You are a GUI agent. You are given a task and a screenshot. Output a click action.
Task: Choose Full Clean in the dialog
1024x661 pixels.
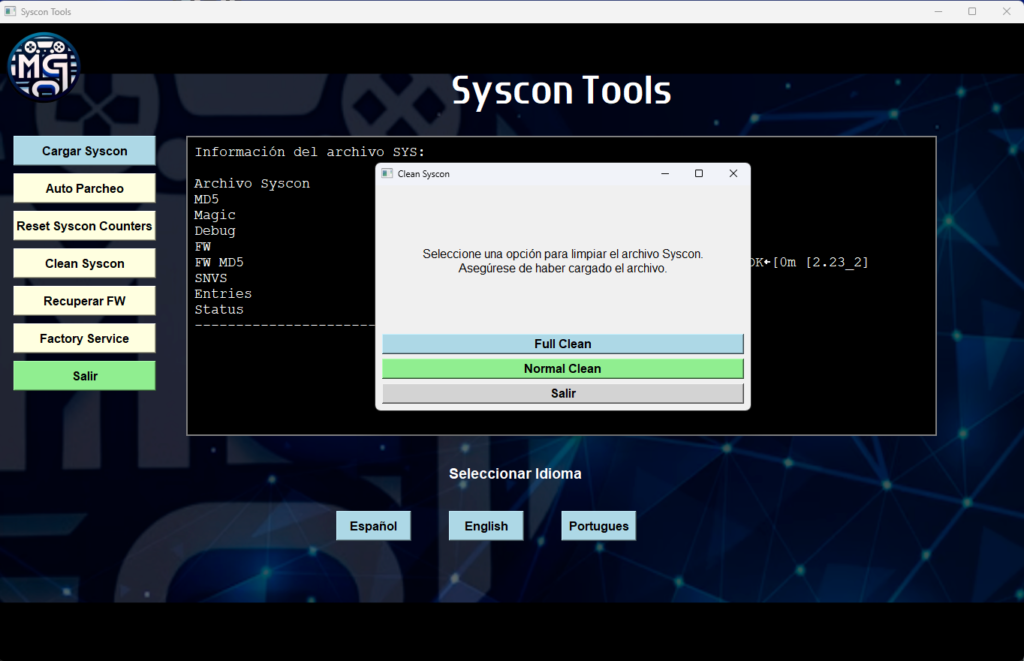pyautogui.click(x=562, y=344)
